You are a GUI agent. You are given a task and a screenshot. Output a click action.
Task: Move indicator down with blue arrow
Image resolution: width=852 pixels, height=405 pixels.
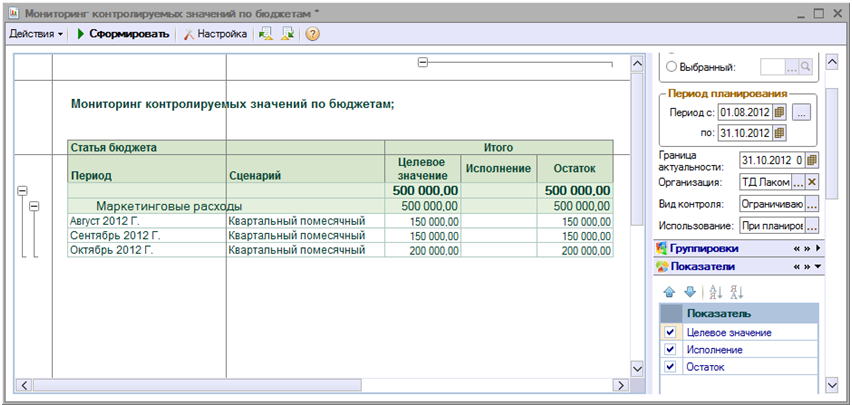tap(689, 292)
